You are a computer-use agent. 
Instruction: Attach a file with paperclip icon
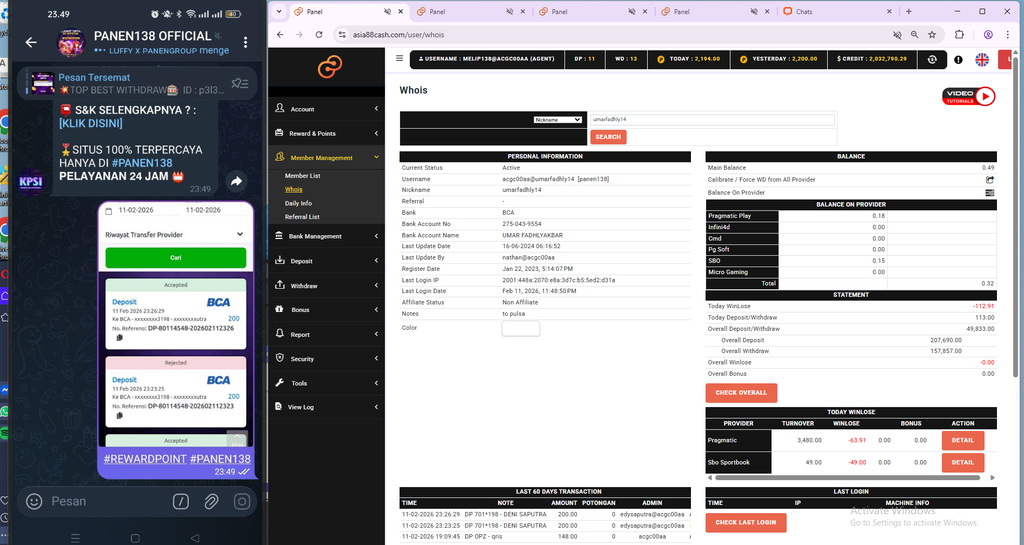point(211,501)
